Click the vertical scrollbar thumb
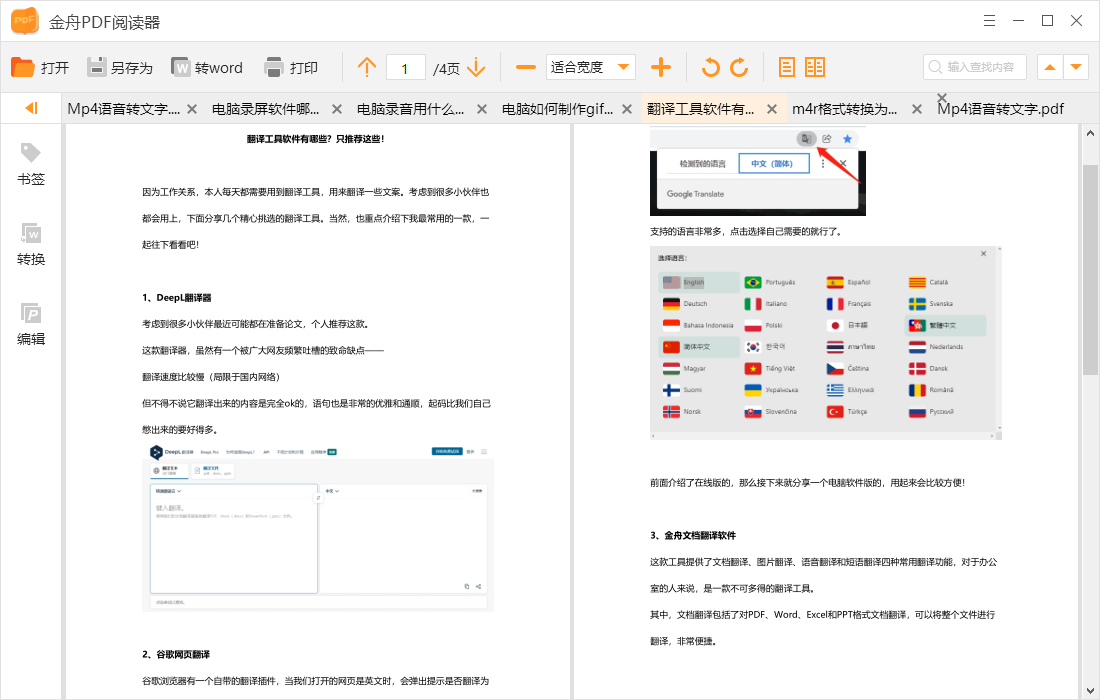The width and height of the screenshot is (1100, 700). click(1089, 270)
